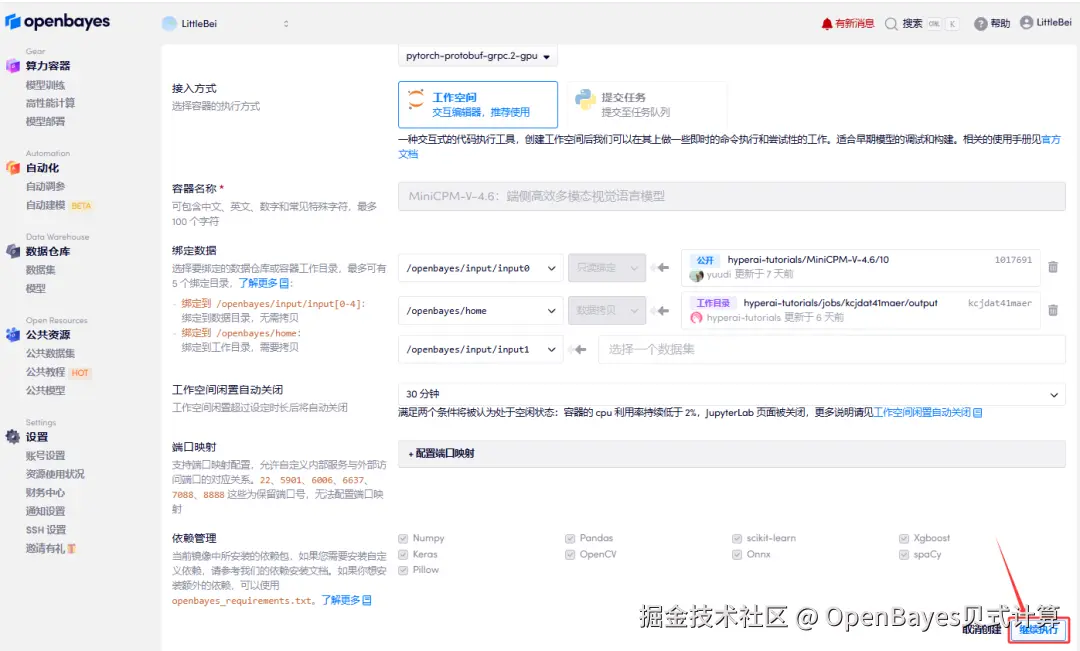Viewport: 1080px width, 651px height.
Task: Click the search magnifier icon
Action: (x=891, y=24)
